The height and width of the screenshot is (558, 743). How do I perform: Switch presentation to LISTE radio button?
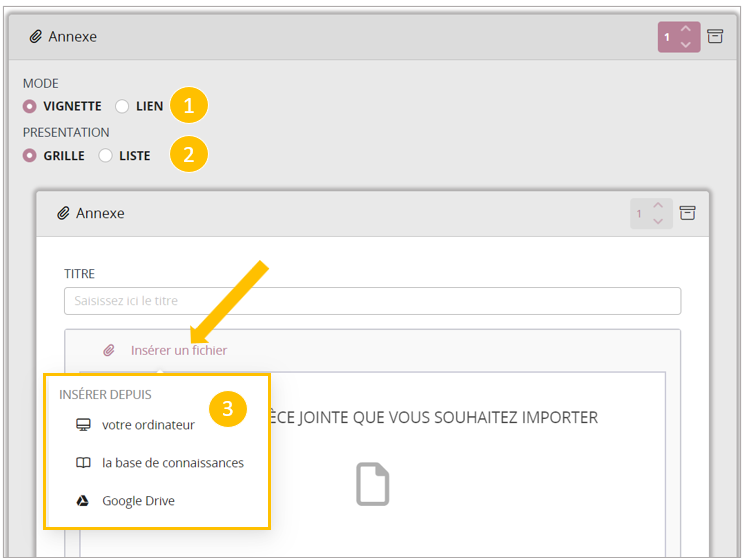(105, 156)
